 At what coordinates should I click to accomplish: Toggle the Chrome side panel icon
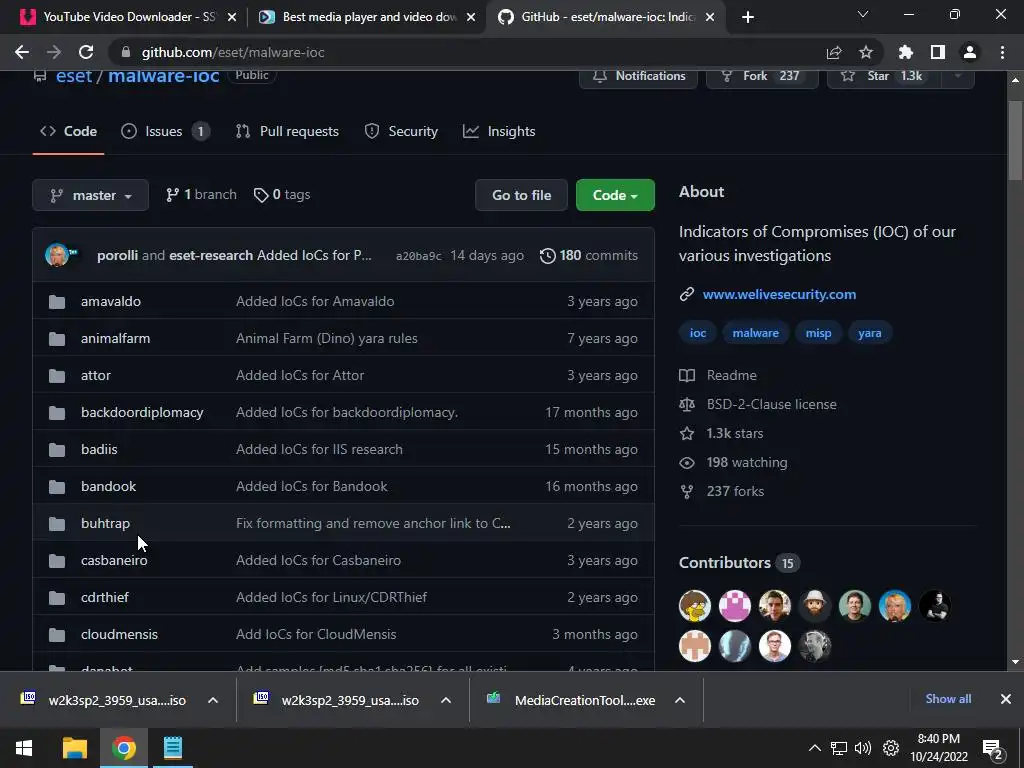938,52
